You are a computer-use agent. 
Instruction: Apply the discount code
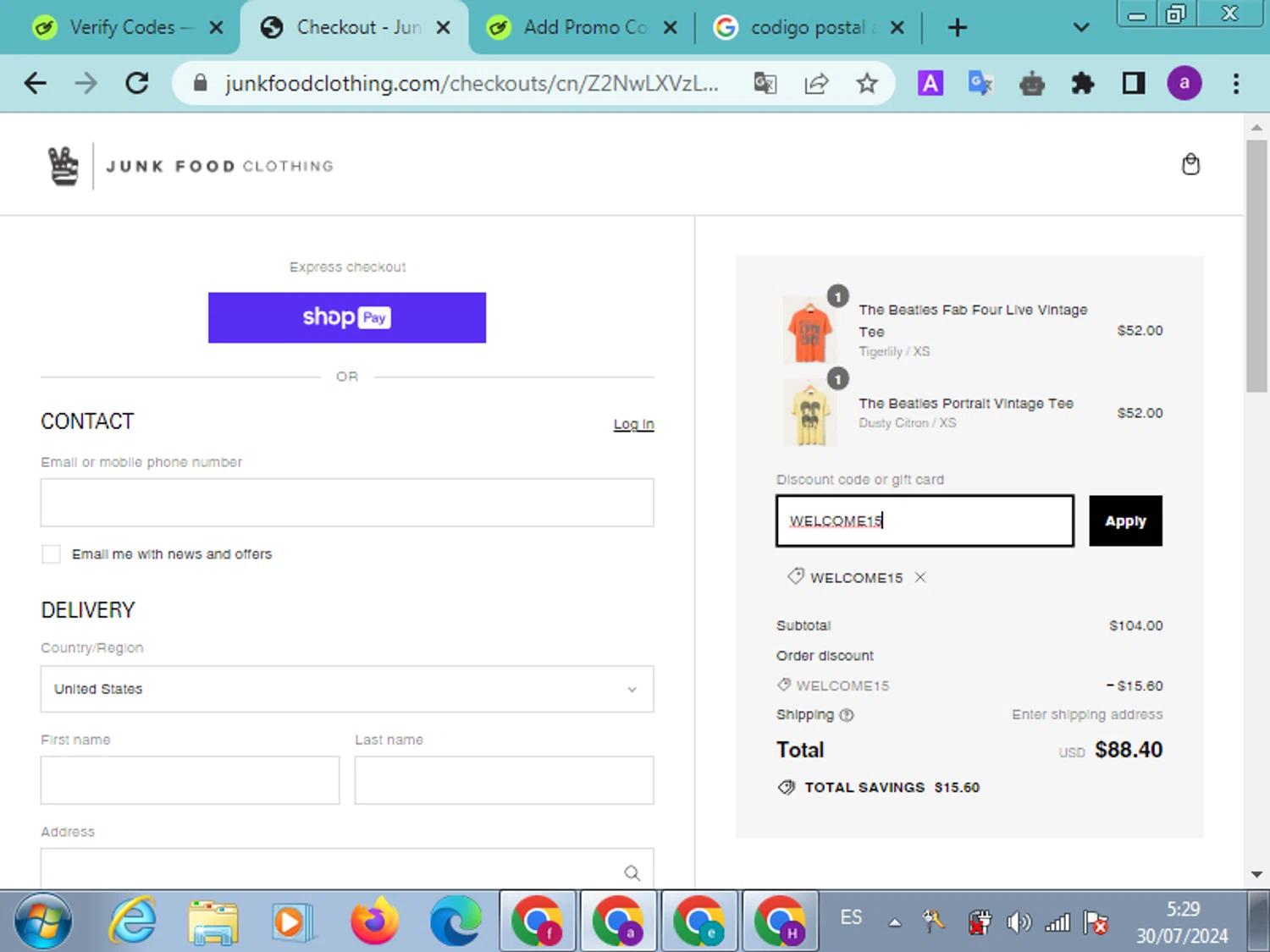pos(1125,520)
